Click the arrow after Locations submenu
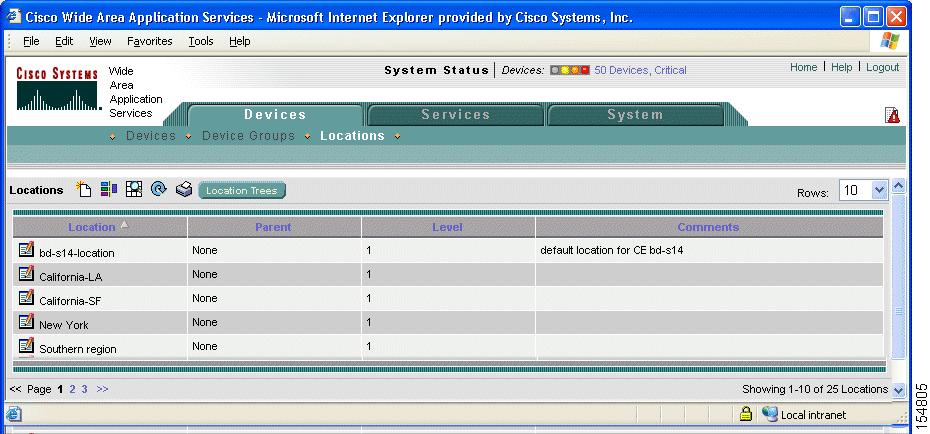930x434 pixels. pos(397,136)
